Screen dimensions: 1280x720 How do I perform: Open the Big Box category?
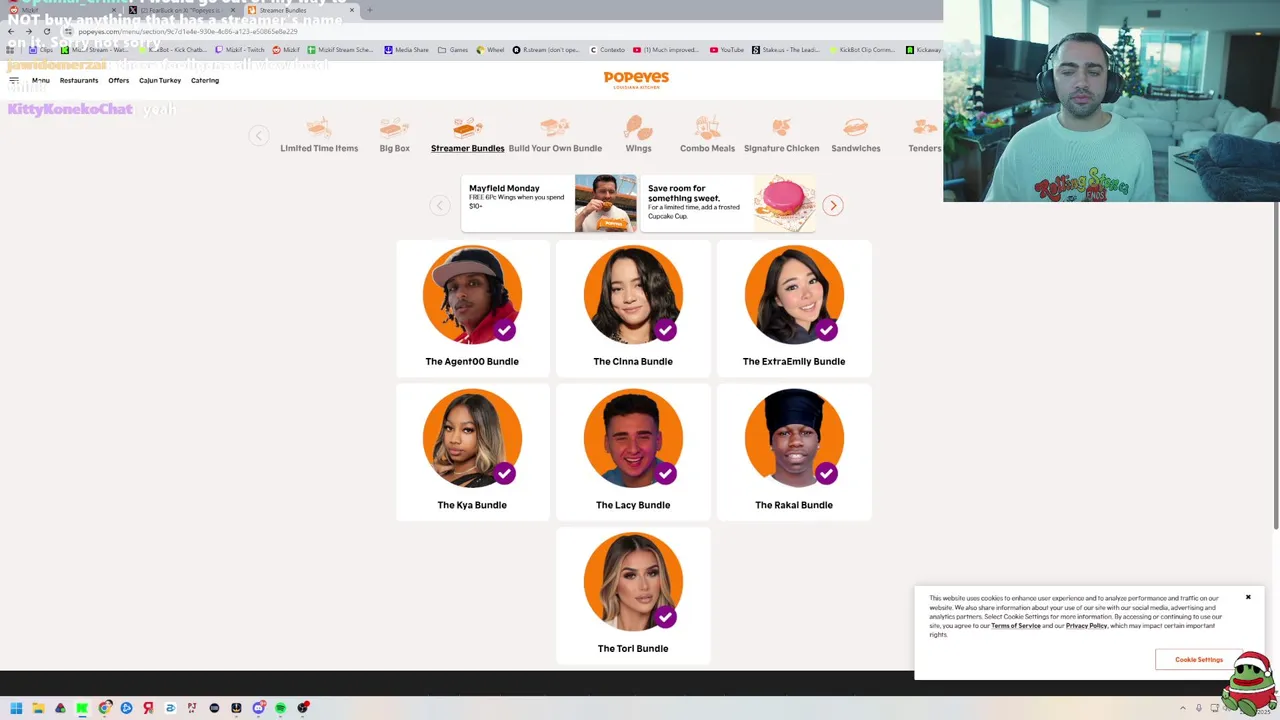click(394, 135)
